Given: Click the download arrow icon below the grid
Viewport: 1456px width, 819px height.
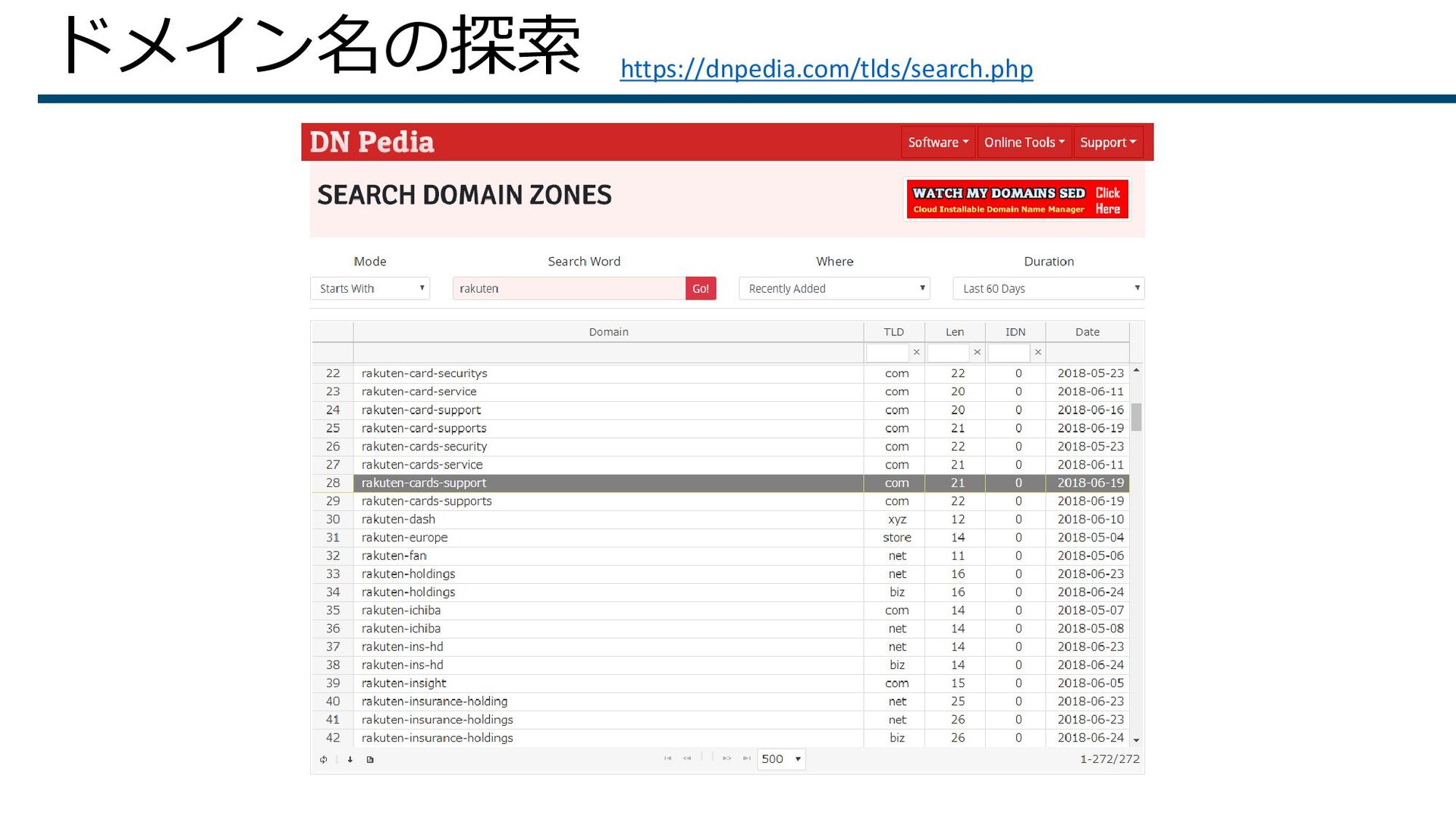Looking at the screenshot, I should (350, 759).
